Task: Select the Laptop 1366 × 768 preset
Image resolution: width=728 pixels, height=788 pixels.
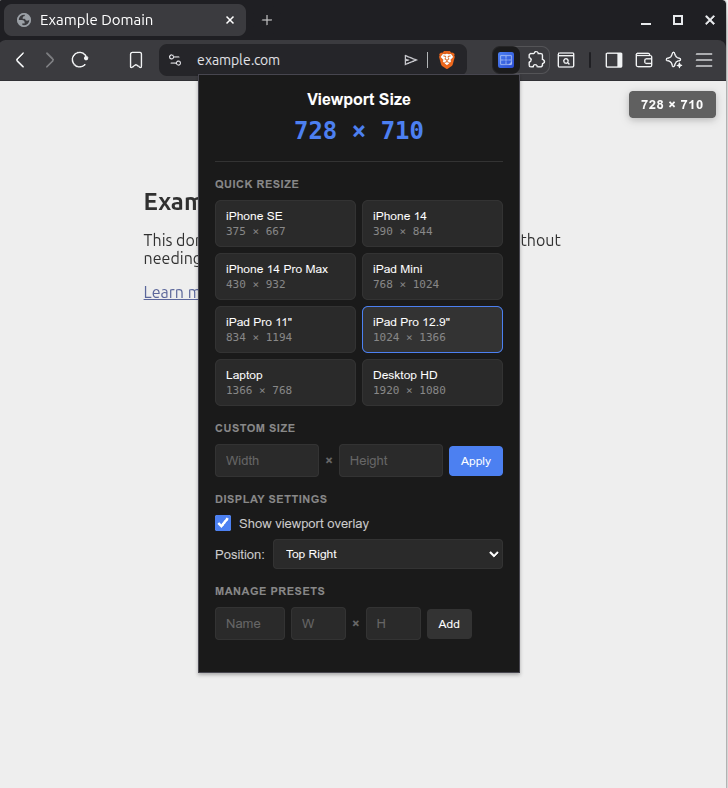Action: [x=285, y=382]
